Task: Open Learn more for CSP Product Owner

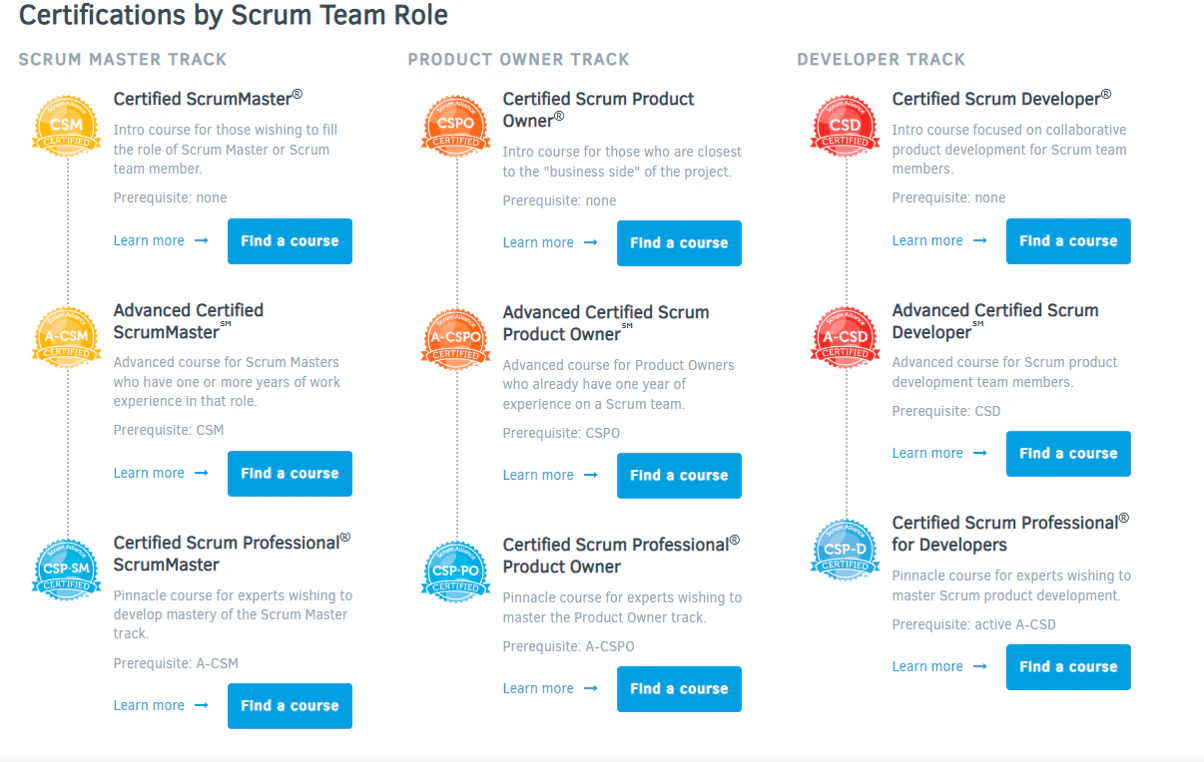Action: [550, 689]
